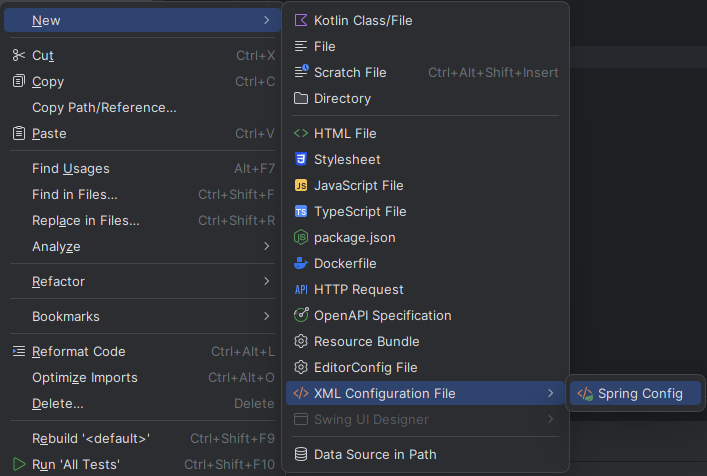Viewport: 707px width, 476px height.
Task: Click the green Run 'All Tests' play icon
Action: [18, 464]
